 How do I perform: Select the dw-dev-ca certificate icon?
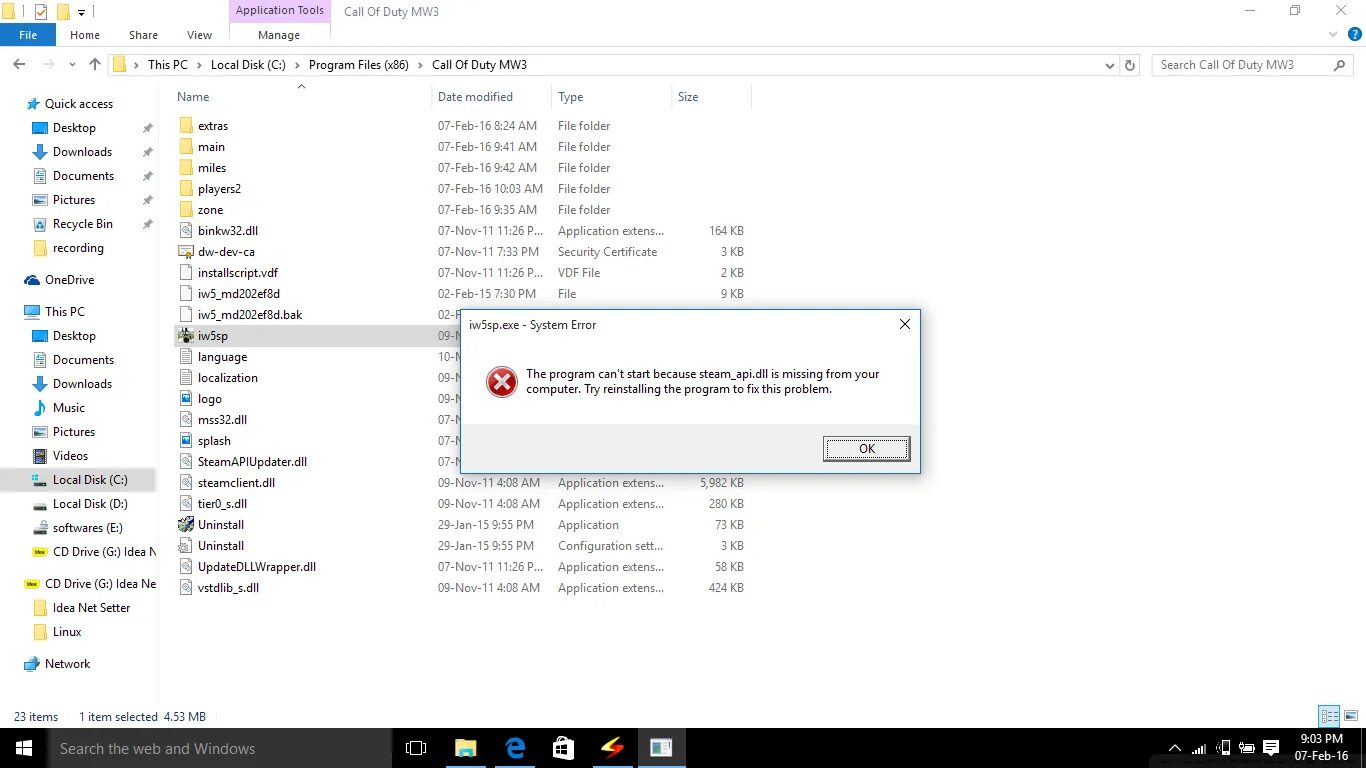point(186,252)
